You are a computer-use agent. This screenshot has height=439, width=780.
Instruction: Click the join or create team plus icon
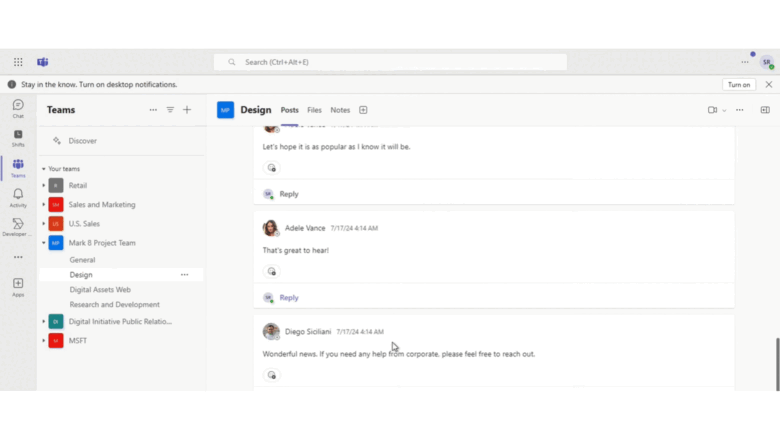(x=187, y=110)
